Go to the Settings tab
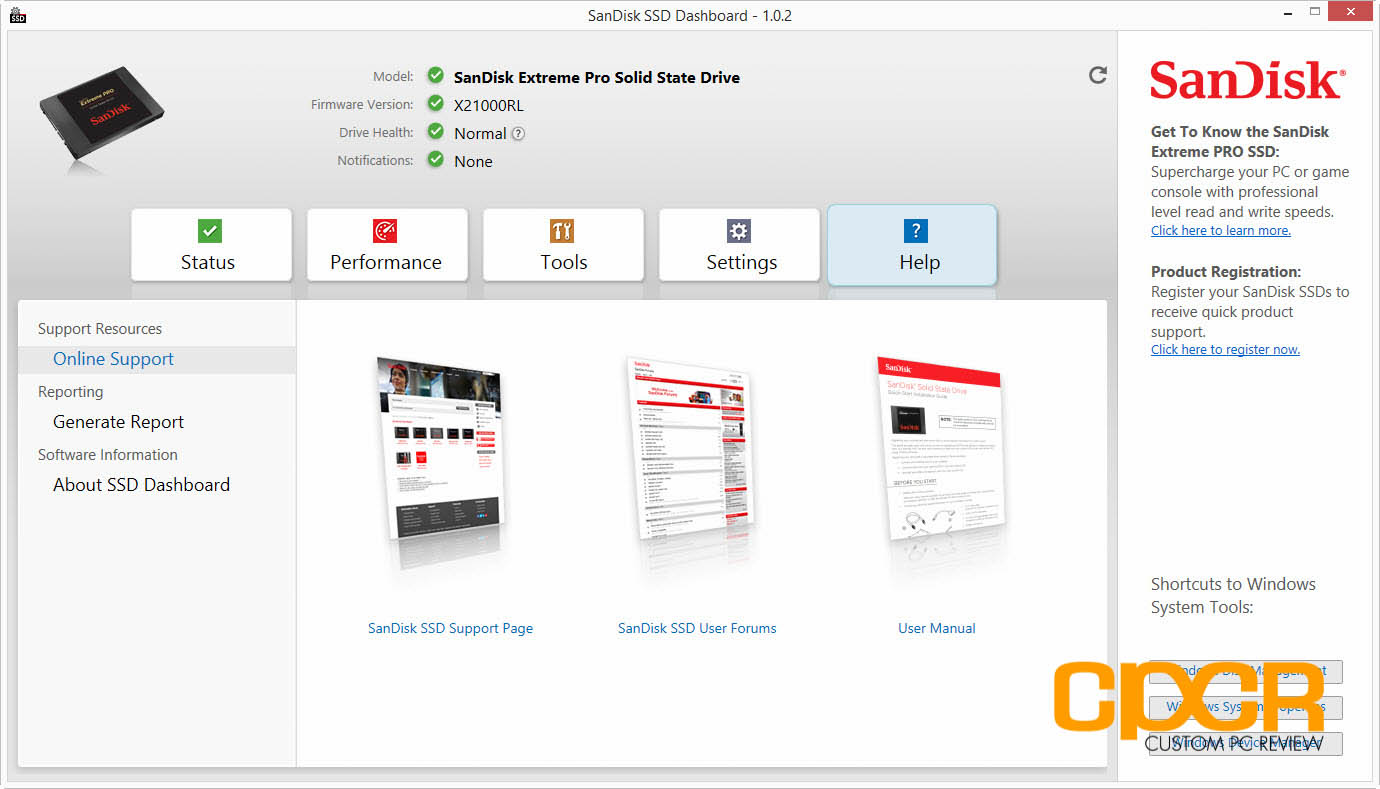 [739, 245]
